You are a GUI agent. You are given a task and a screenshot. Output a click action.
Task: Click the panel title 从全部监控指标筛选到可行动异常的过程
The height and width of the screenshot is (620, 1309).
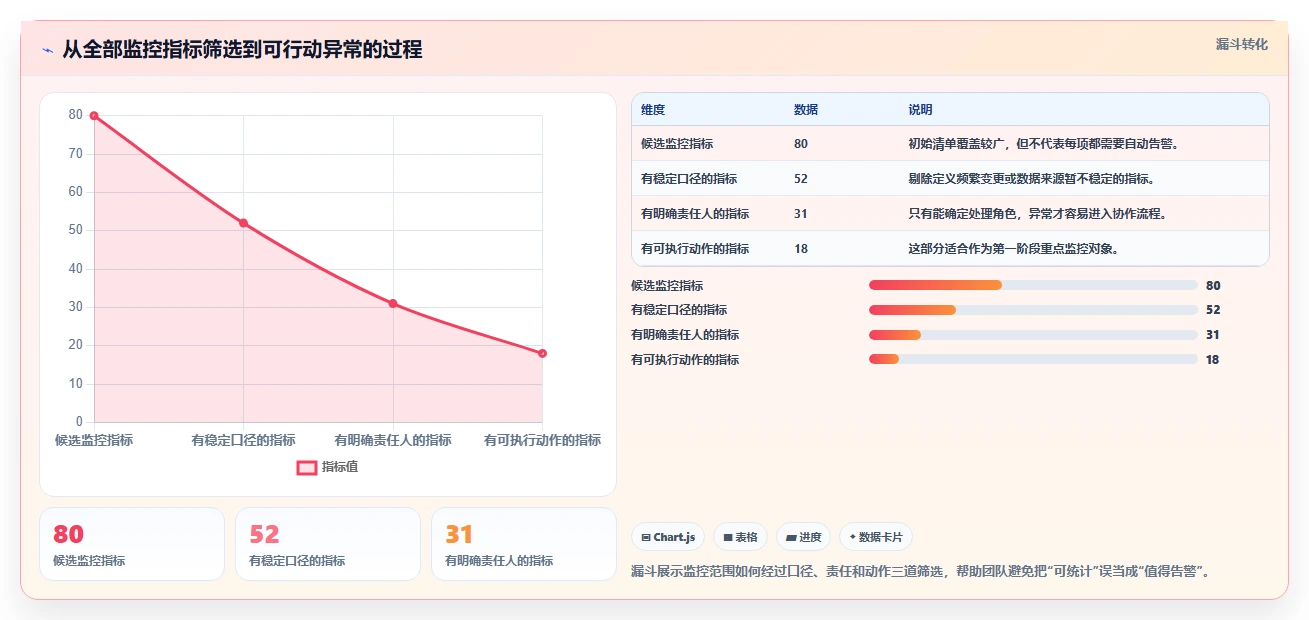(x=242, y=49)
